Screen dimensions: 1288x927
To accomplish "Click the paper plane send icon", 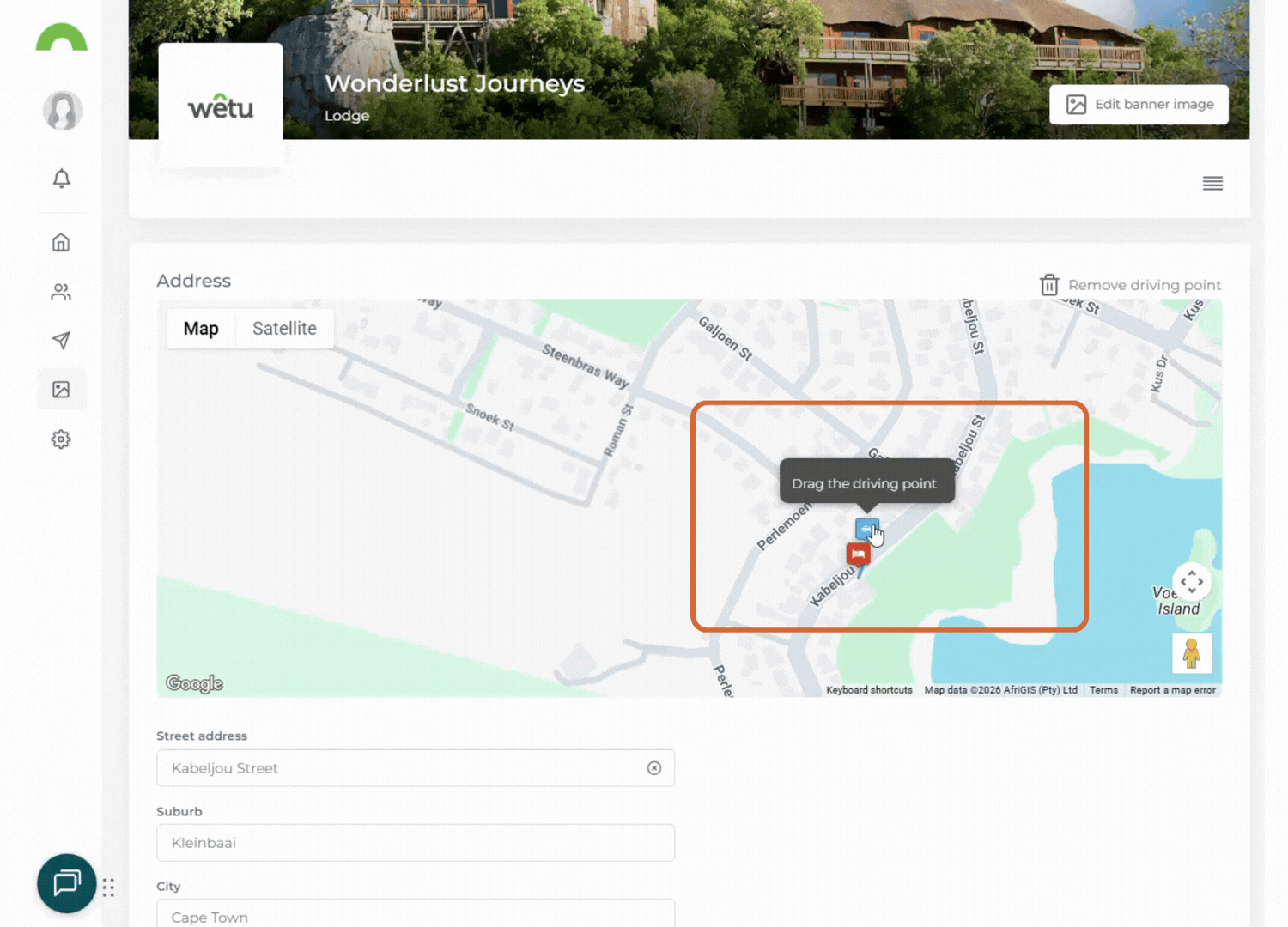I will pyautogui.click(x=61, y=341).
